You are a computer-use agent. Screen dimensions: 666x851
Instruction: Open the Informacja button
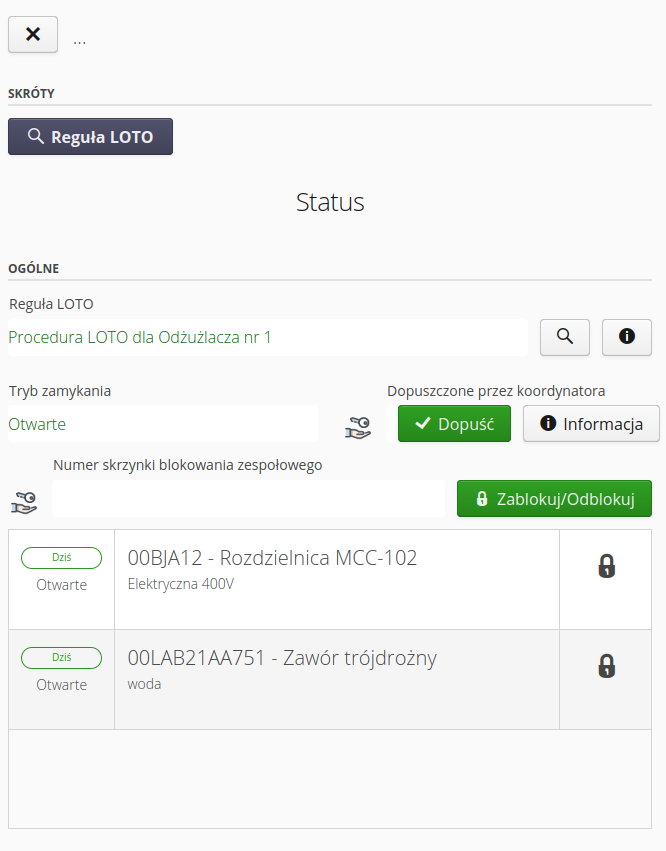[591, 424]
